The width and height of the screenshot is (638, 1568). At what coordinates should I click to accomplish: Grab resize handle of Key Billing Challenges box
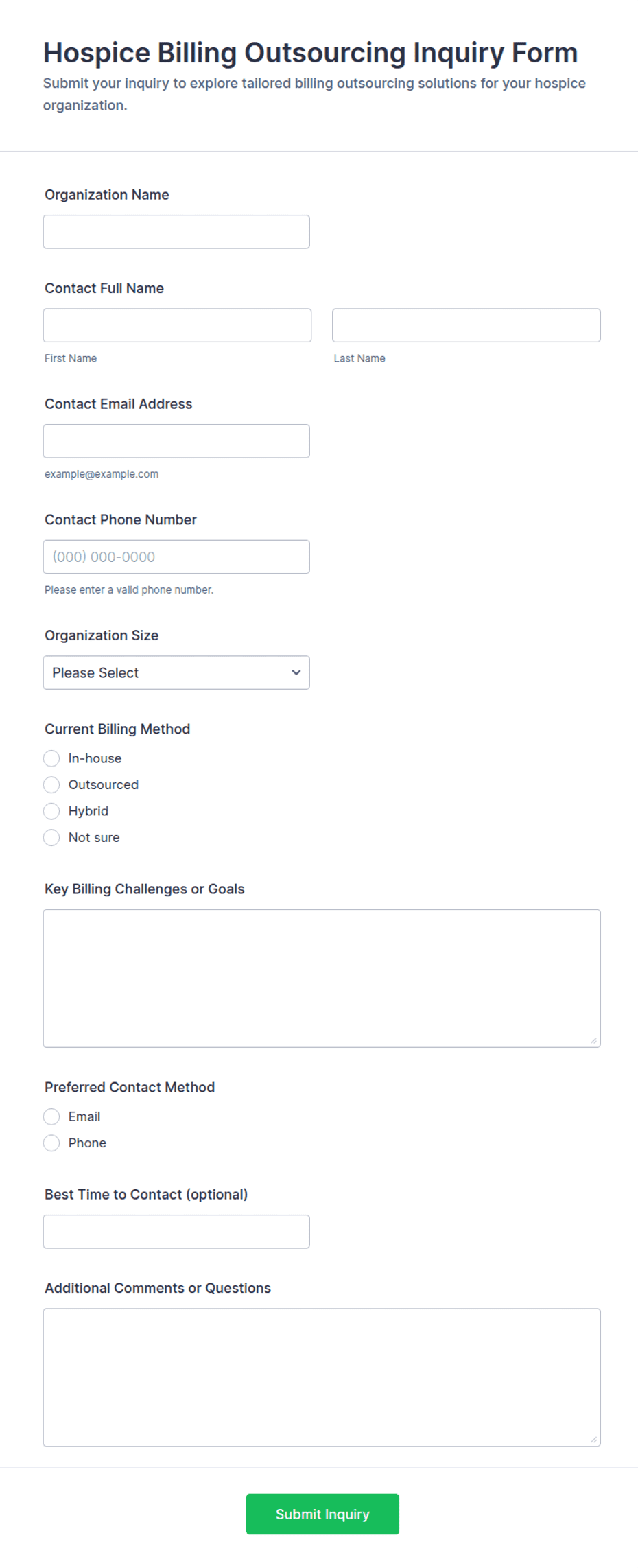tap(593, 1040)
